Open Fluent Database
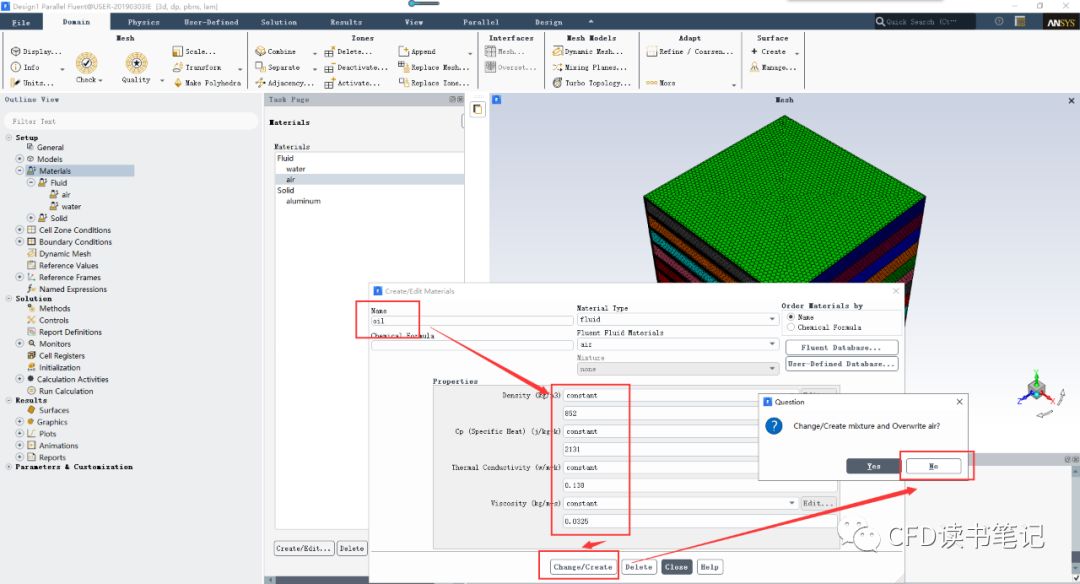This screenshot has width=1080, height=584. click(x=842, y=347)
